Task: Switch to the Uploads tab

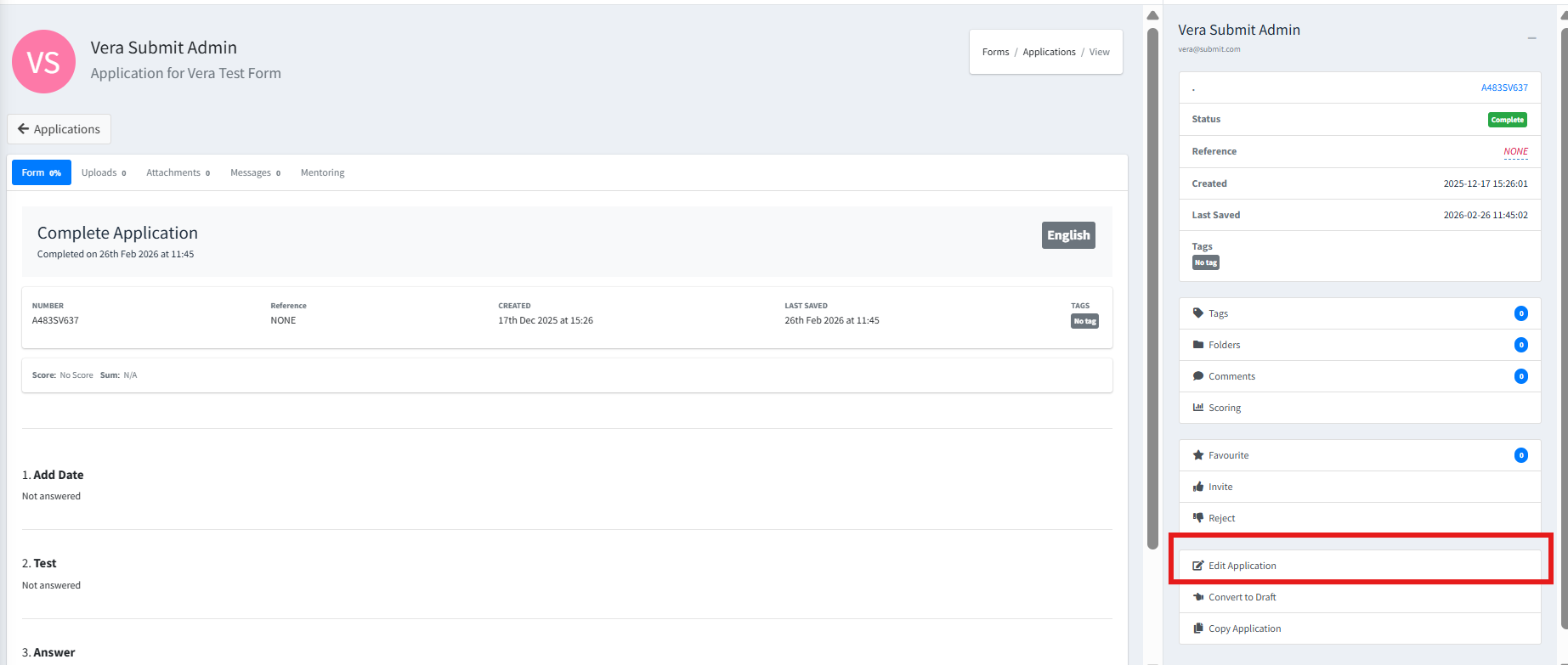Action: 104,172
